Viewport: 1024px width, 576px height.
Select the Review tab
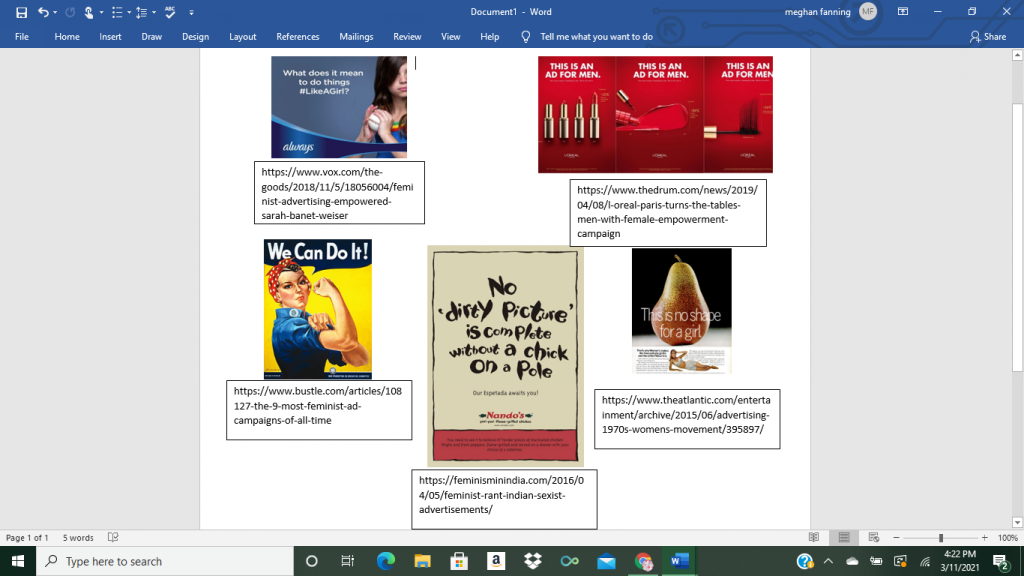pyautogui.click(x=407, y=37)
